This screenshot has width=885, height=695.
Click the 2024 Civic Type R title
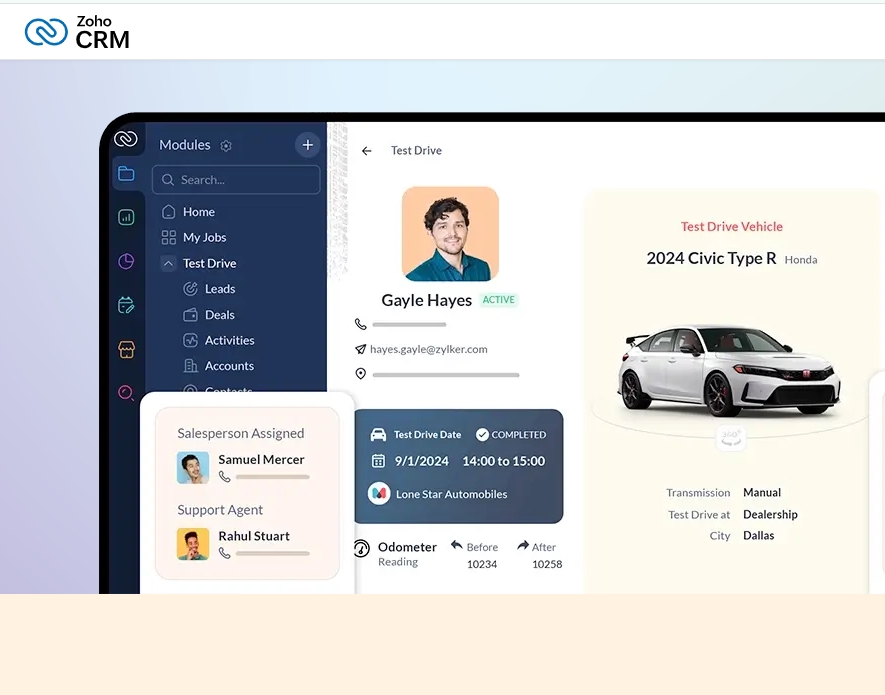[x=711, y=258]
